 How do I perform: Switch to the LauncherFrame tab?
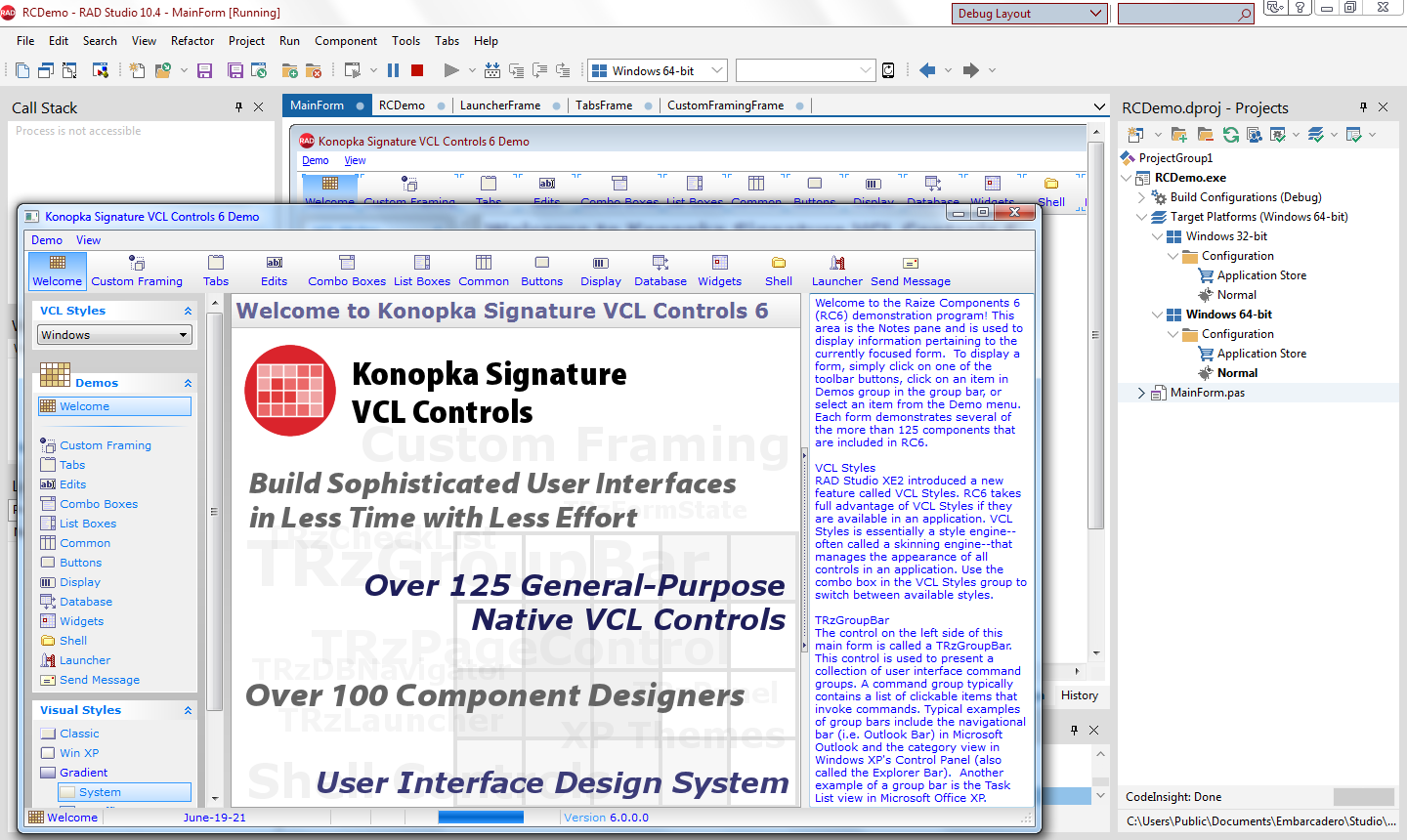pyautogui.click(x=500, y=105)
